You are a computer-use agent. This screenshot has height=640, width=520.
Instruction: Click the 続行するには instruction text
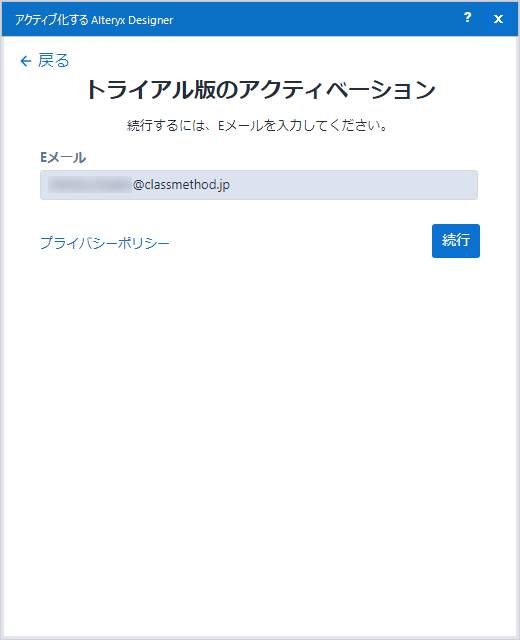(257, 125)
